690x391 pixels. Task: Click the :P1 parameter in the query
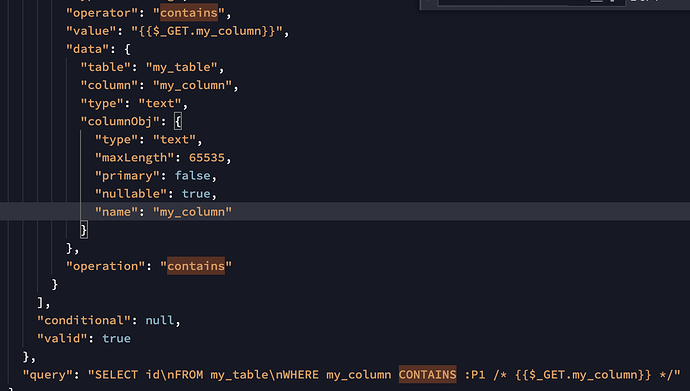[x=475, y=375]
